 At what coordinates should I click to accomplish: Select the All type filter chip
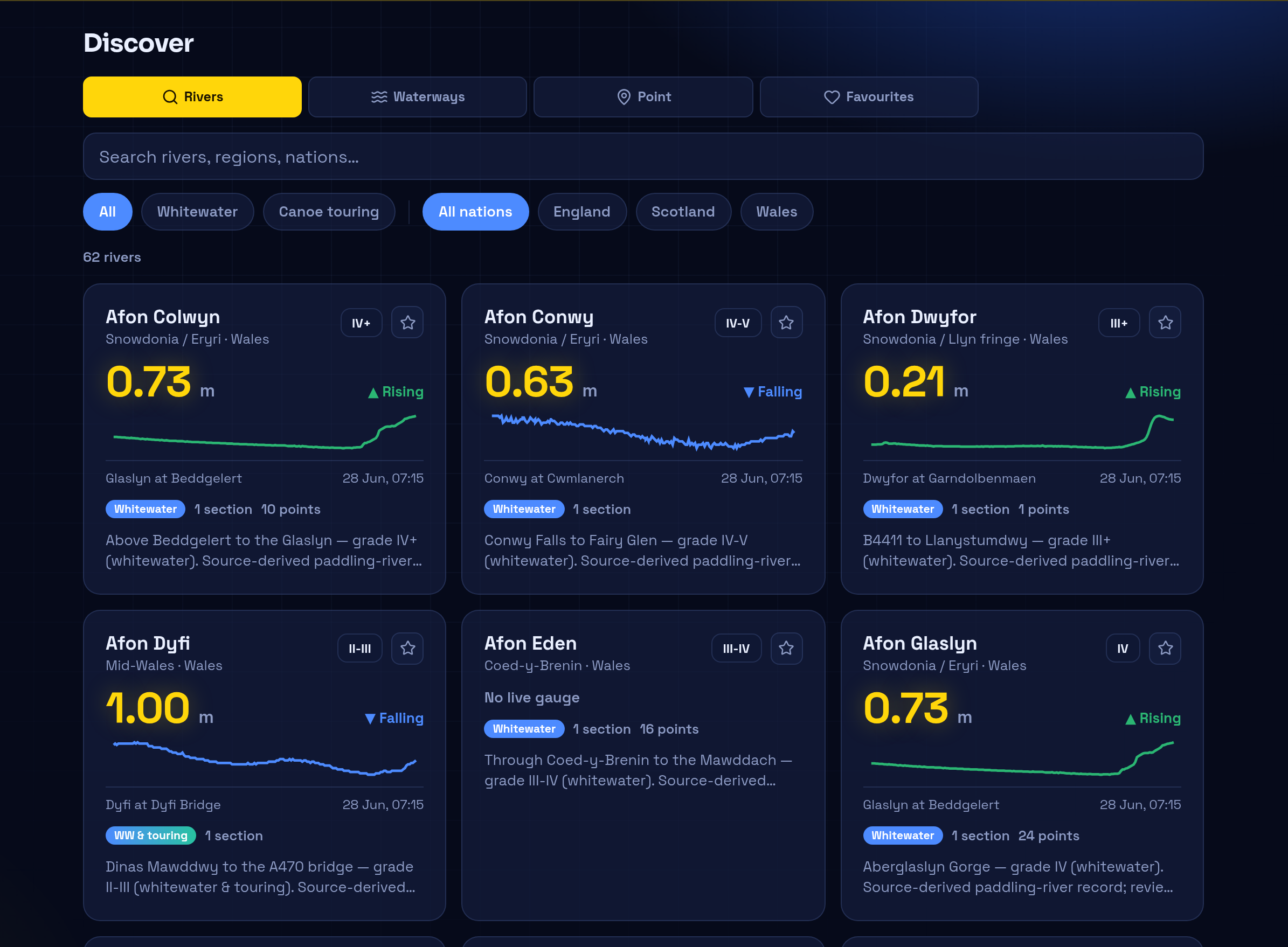(x=107, y=212)
